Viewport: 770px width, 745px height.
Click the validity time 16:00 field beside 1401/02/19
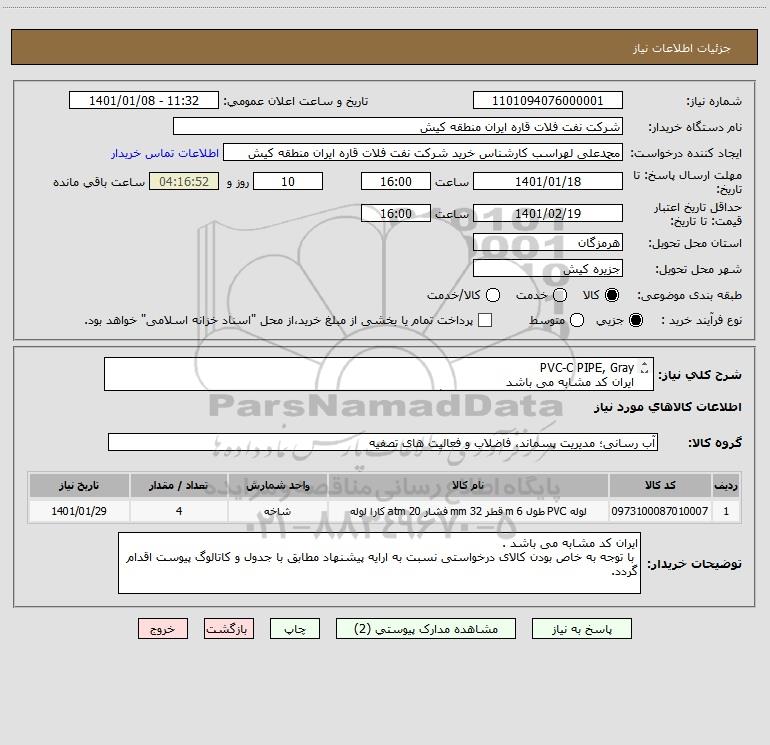coord(396,213)
